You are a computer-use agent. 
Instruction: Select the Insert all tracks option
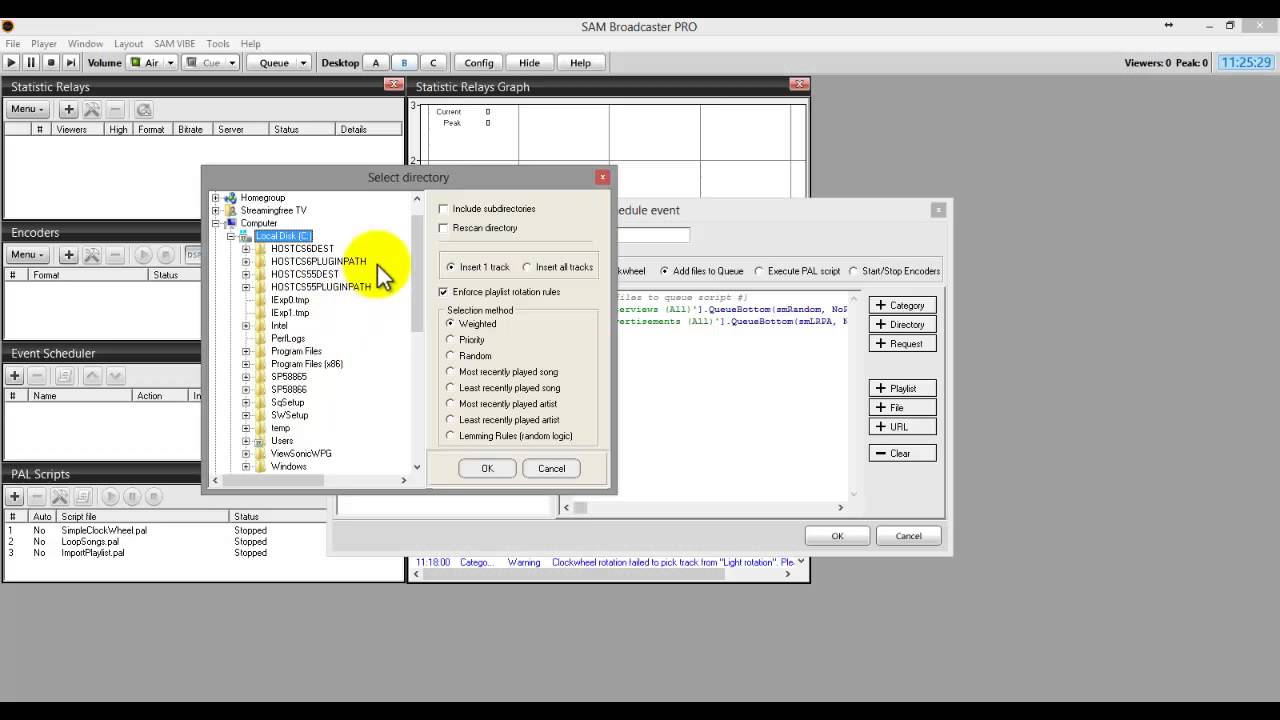tap(527, 267)
